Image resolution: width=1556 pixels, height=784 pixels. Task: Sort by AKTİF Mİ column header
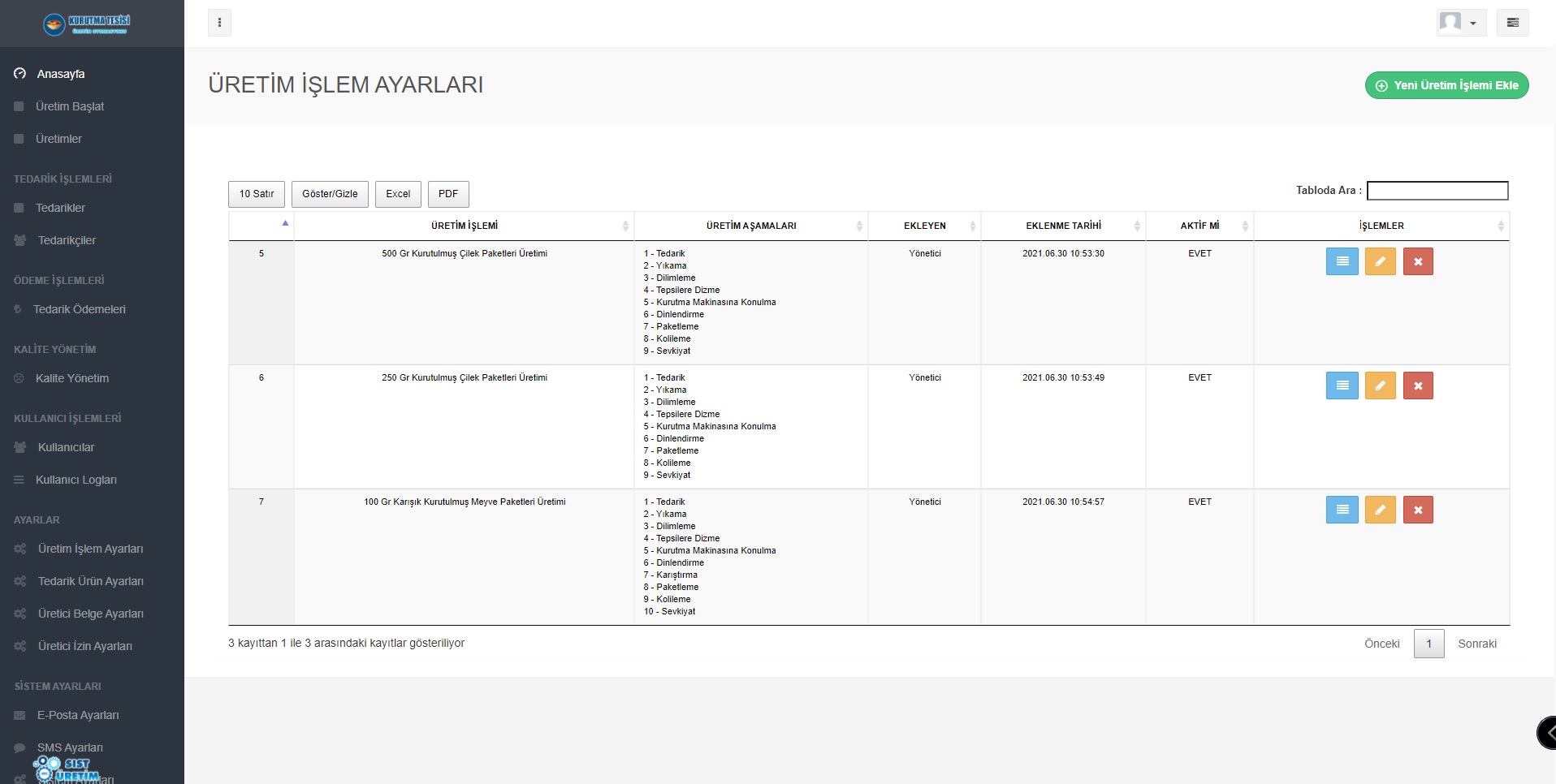coord(1199,226)
